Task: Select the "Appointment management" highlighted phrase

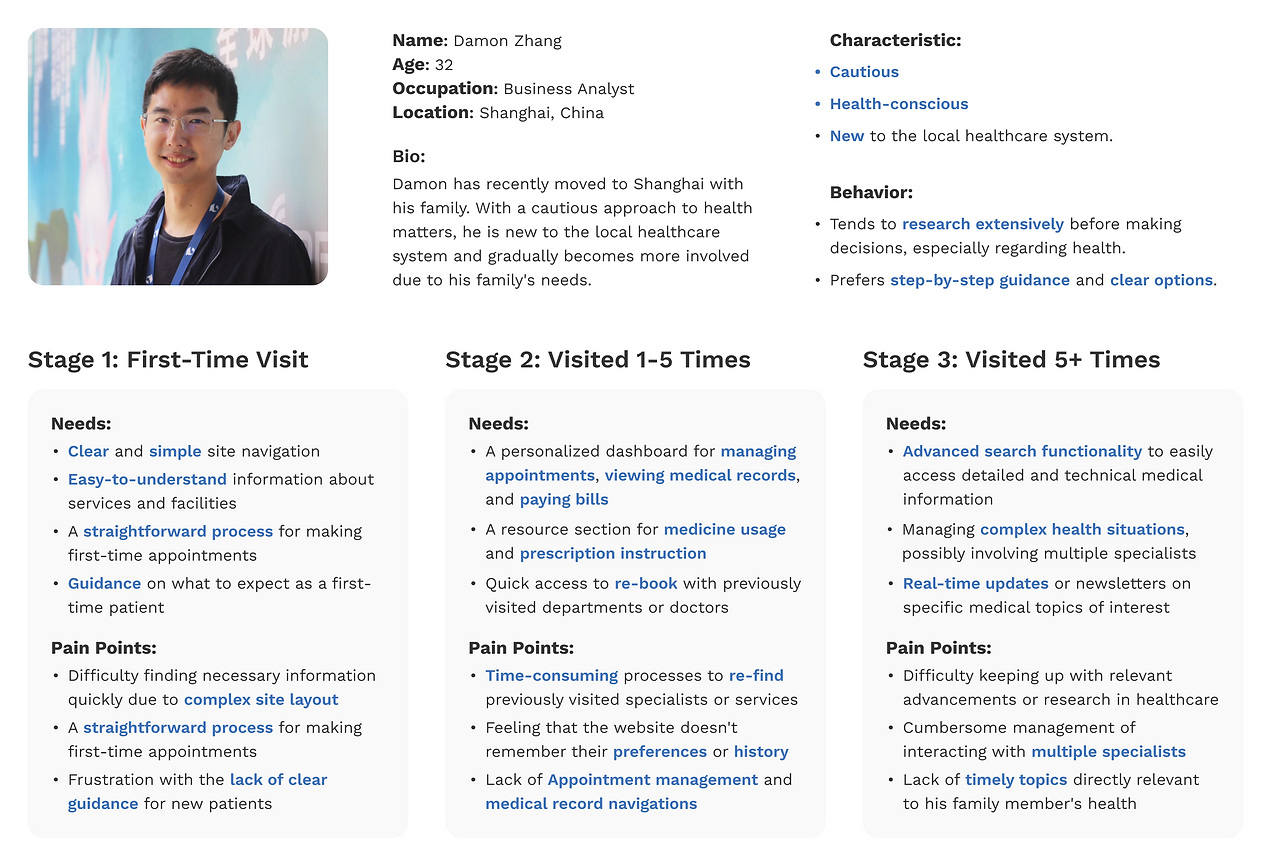Action: pyautogui.click(x=652, y=779)
